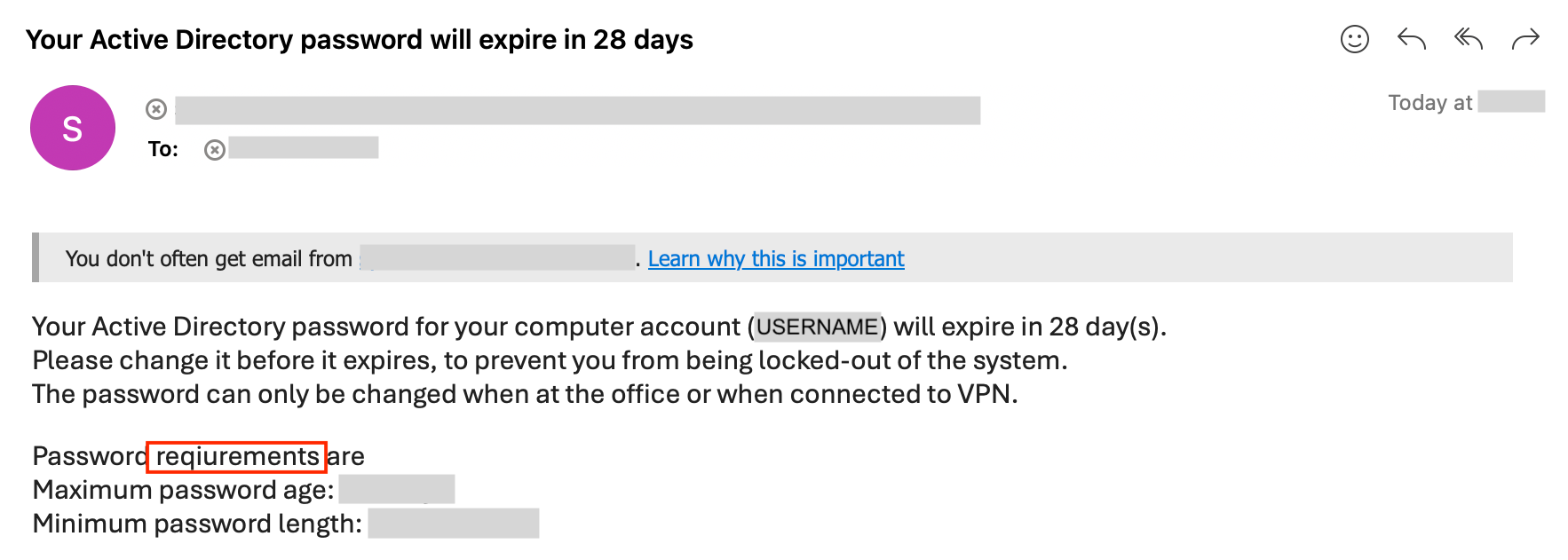
Task: Reply to this email
Action: [1411, 39]
